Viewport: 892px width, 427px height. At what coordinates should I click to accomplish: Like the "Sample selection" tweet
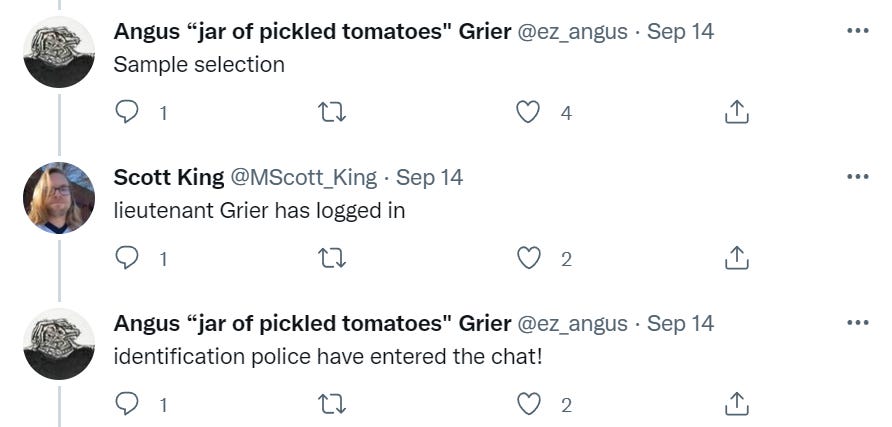(528, 113)
